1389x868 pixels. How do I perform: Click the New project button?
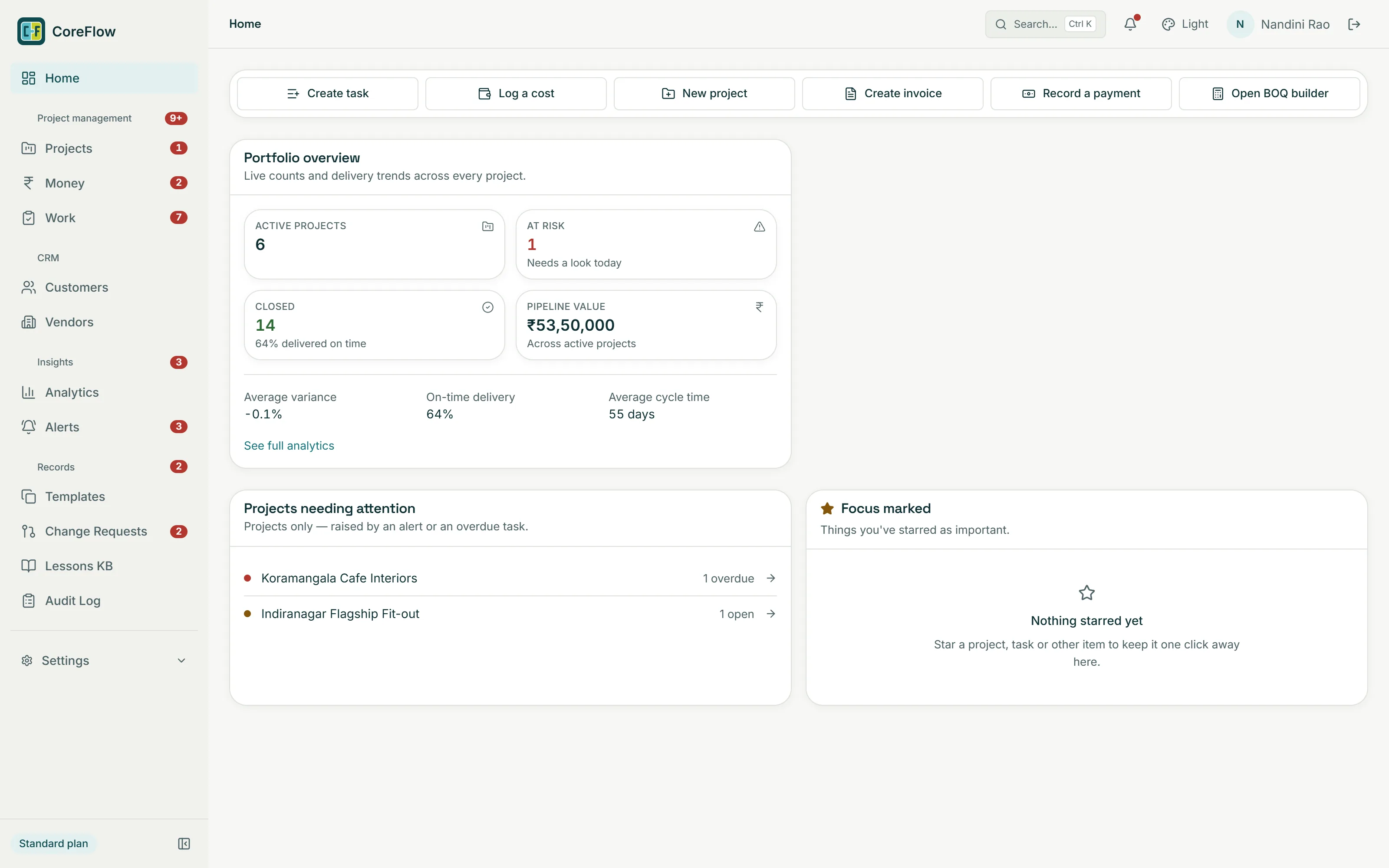click(704, 94)
